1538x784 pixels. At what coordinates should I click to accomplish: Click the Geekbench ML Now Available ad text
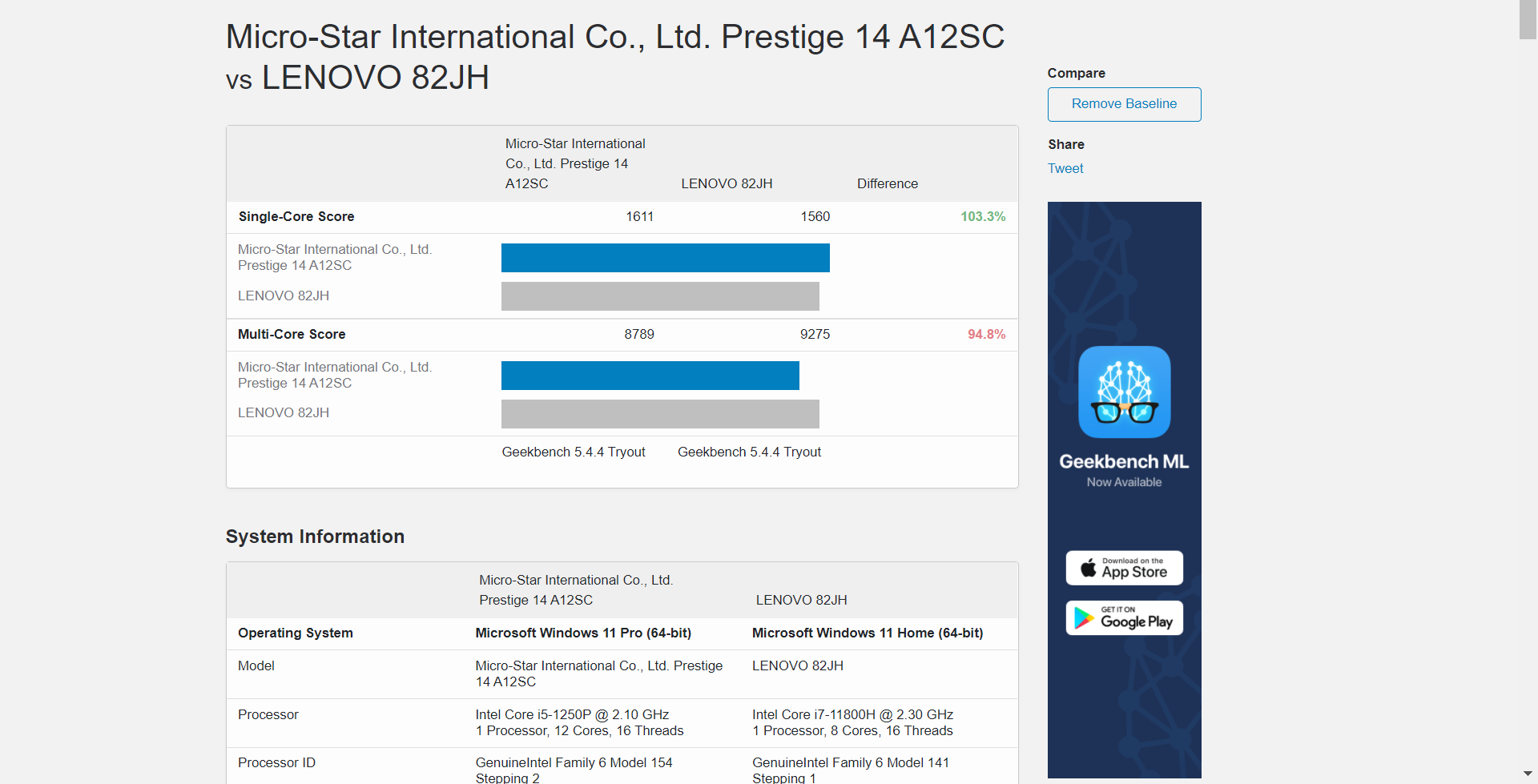coord(1124,470)
